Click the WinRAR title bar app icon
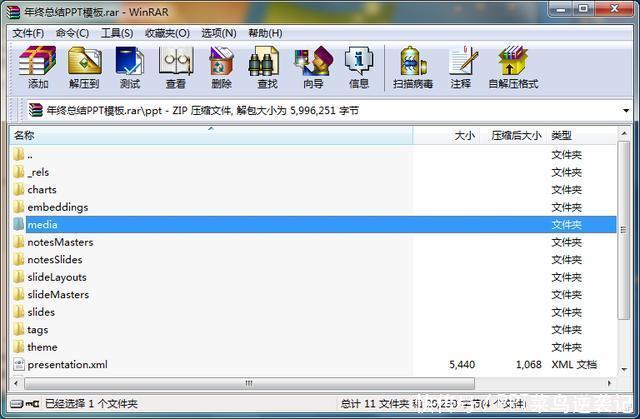This screenshot has height=419, width=640. coord(13,12)
